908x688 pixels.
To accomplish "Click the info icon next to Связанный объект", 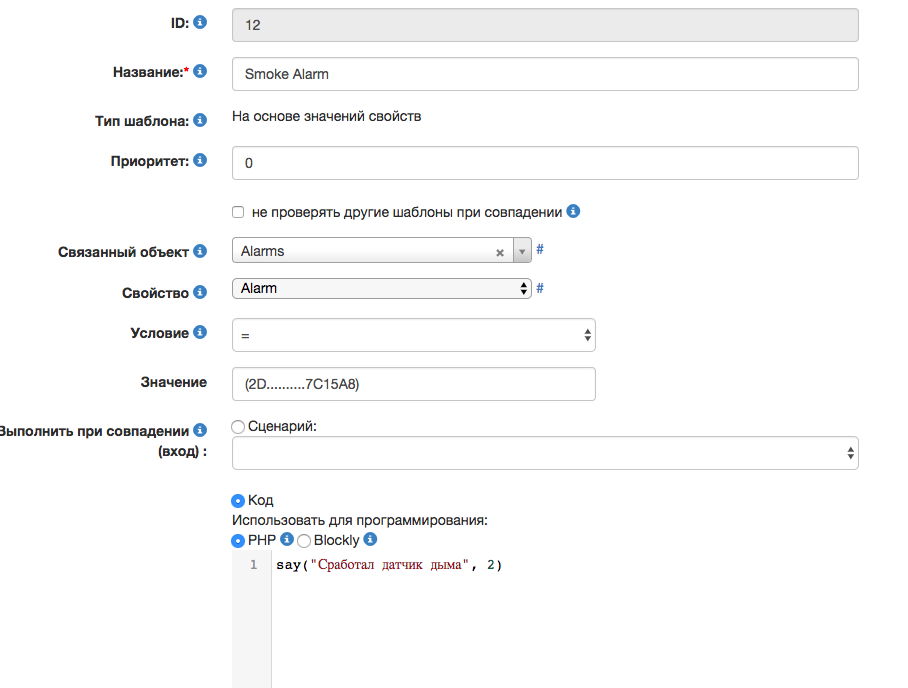I will click(x=200, y=251).
